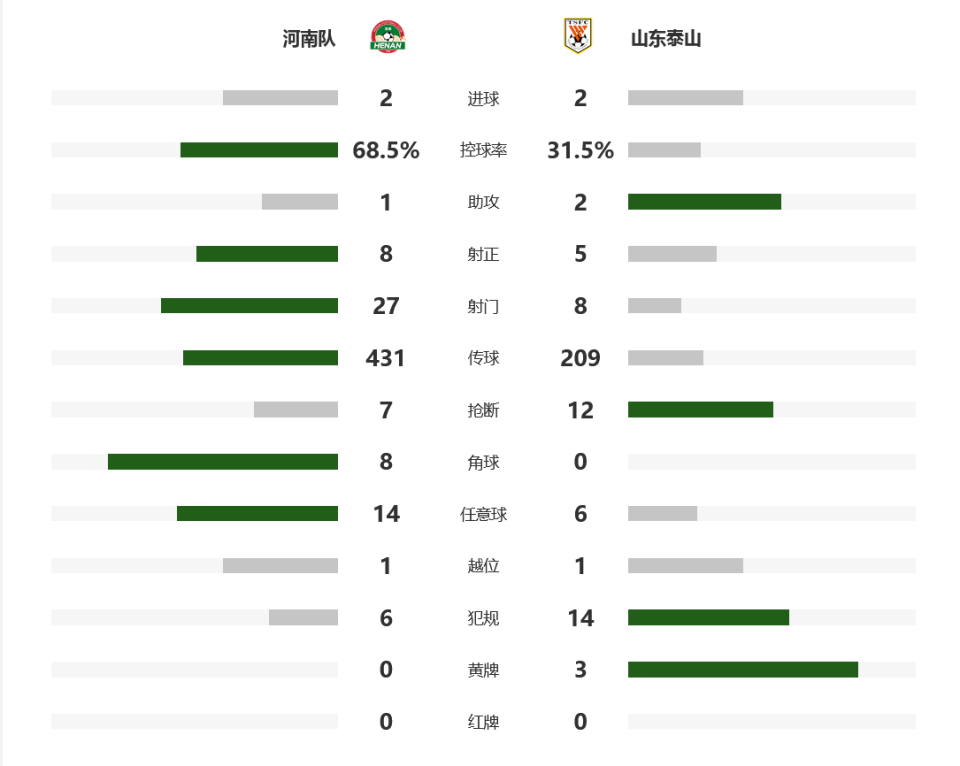Click Shandong's green assists bar
Viewport: 960px width, 766px height.
[x=705, y=202]
